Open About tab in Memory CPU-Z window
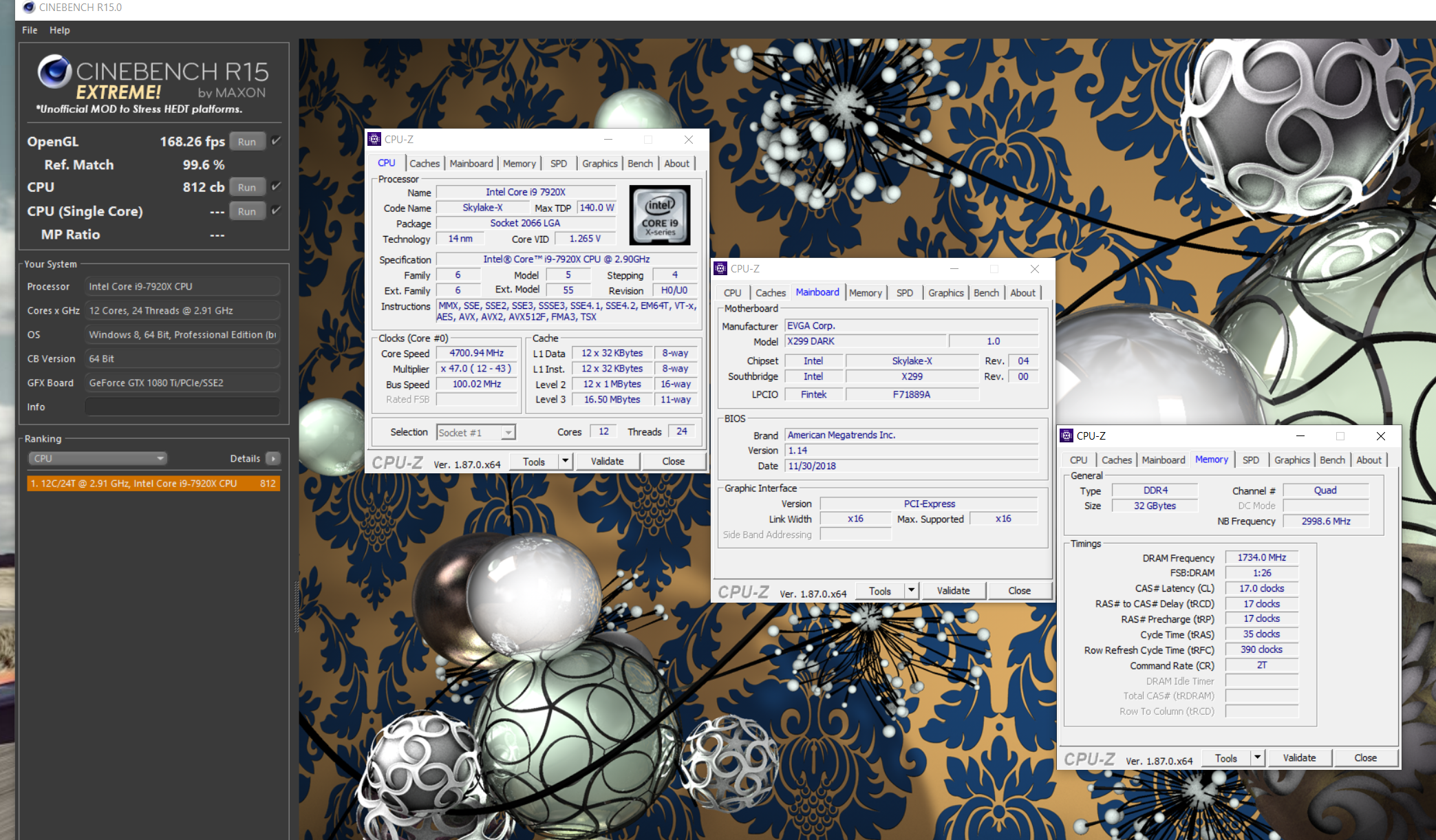 [1369, 460]
